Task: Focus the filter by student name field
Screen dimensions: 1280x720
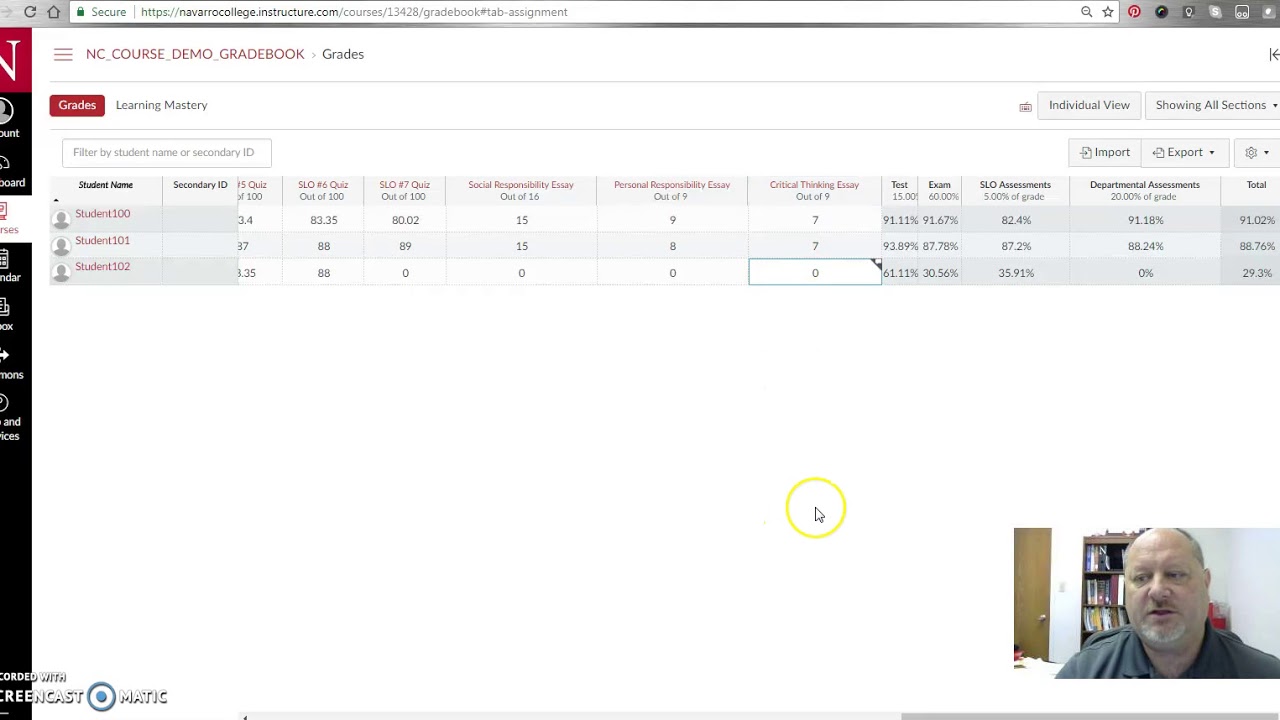Action: tap(166, 152)
